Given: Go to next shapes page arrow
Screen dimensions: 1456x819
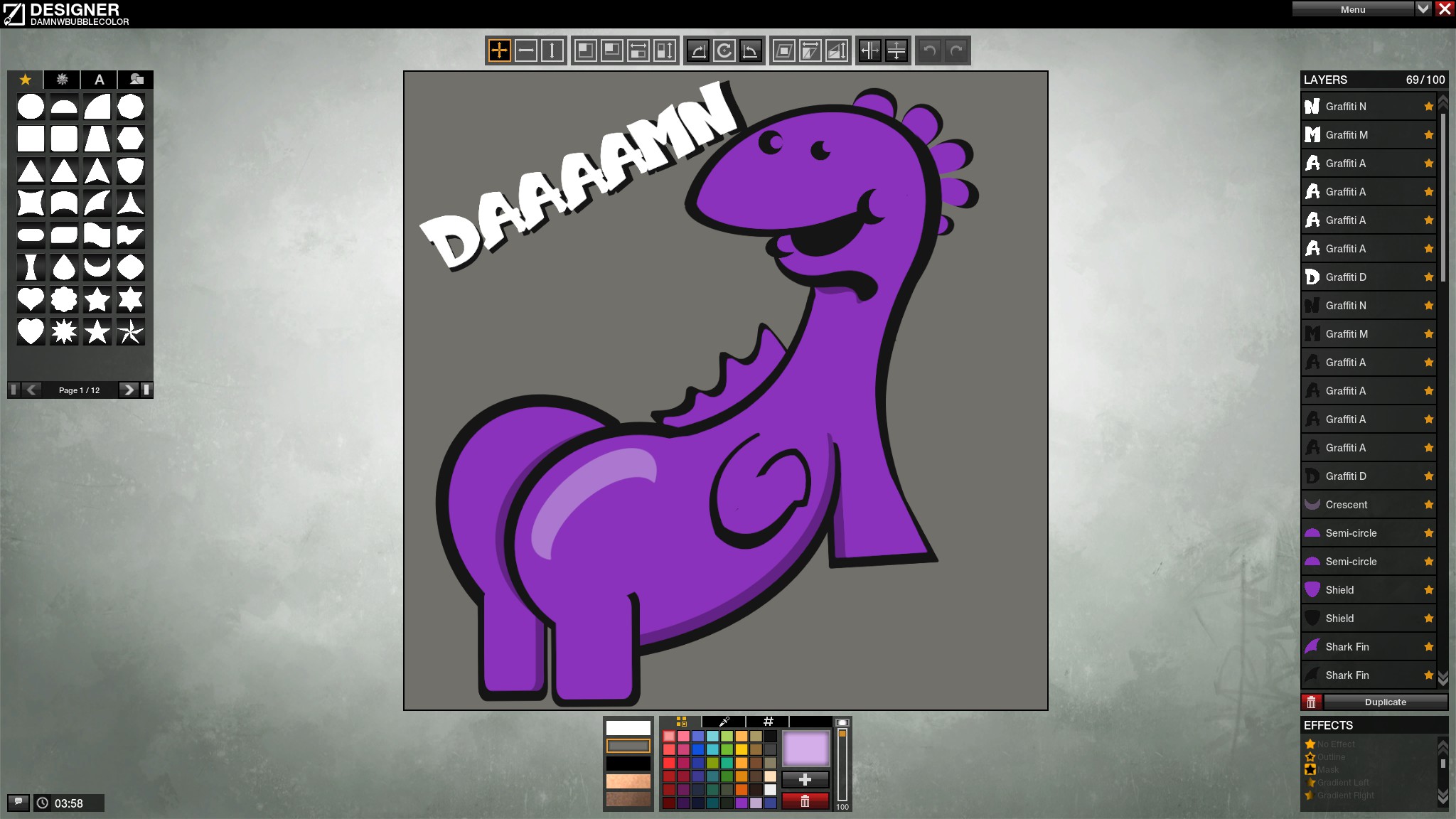Looking at the screenshot, I should 128,390.
